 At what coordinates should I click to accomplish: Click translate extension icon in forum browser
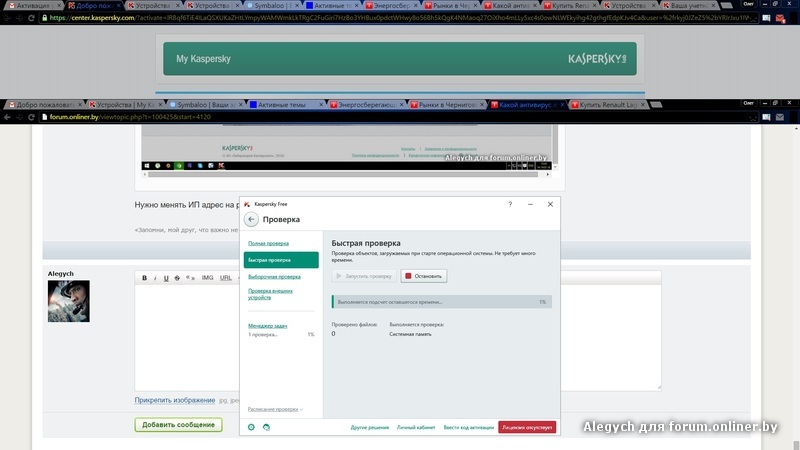[x=766, y=117]
